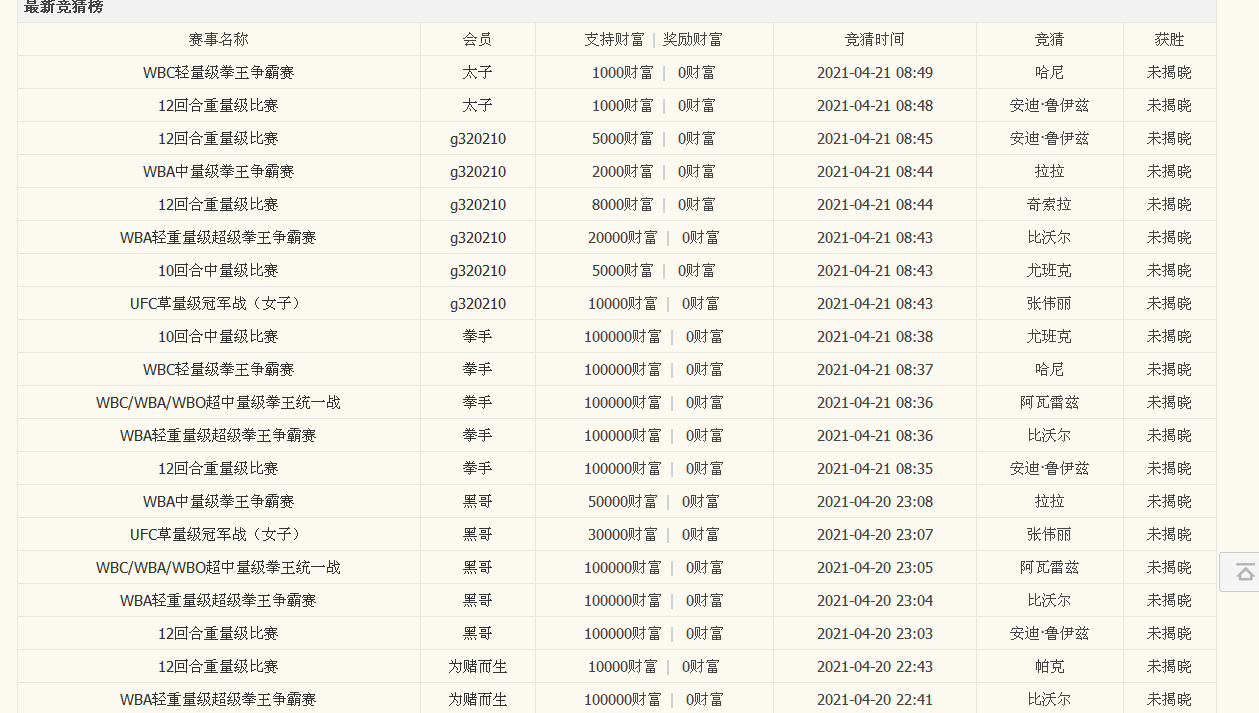1259x713 pixels.
Task: Click 太子 in the WBC轻量级拳王争霸赛 row
Action: point(477,72)
